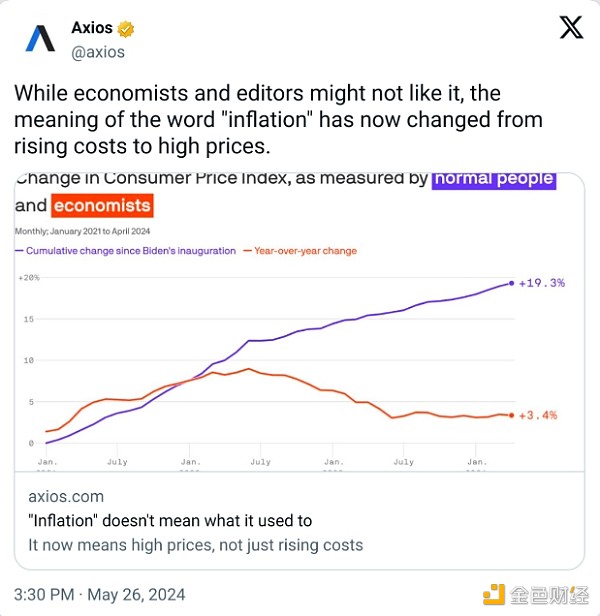Click the 3:30 PM May 26, 2024 timestamp
The width and height of the screenshot is (600, 616).
[99, 595]
